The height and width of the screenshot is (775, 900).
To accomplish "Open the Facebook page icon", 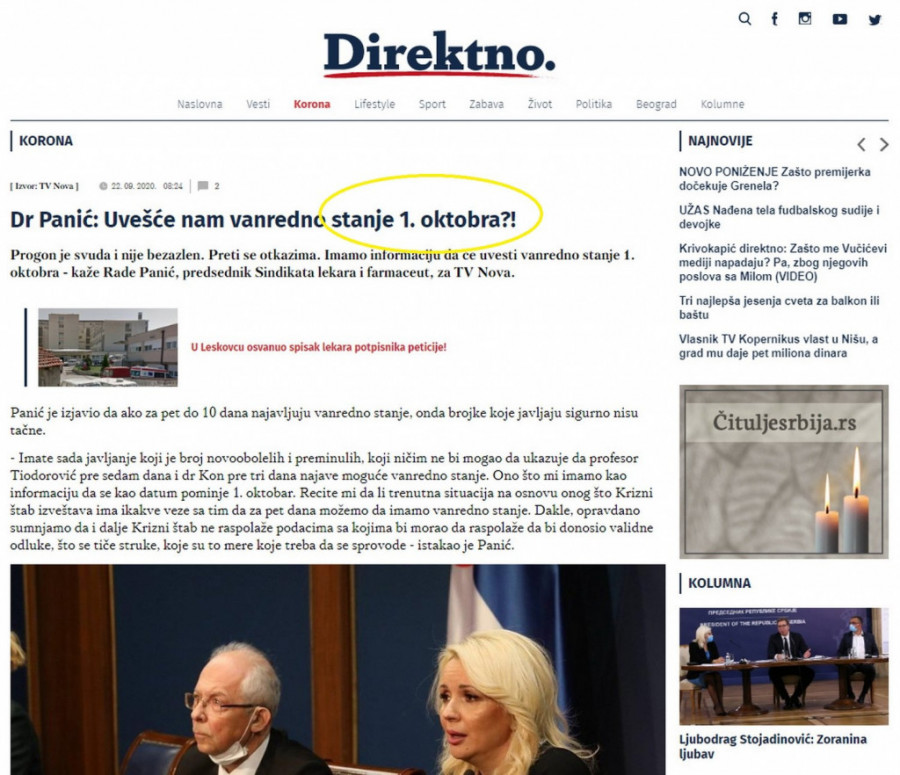I will tap(774, 19).
